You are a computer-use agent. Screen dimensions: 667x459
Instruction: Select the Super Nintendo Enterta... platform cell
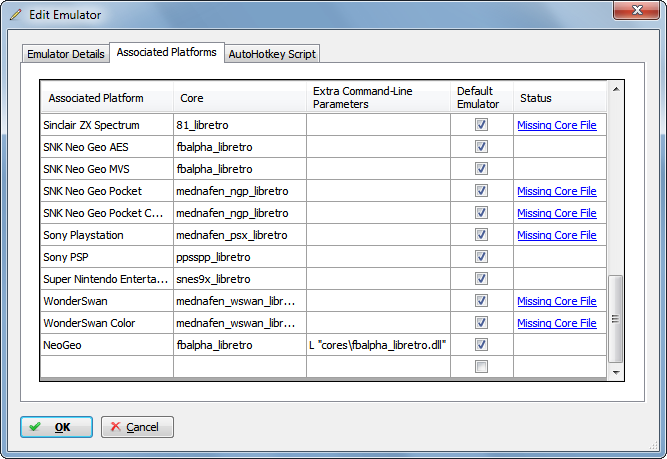pyautogui.click(x=107, y=279)
